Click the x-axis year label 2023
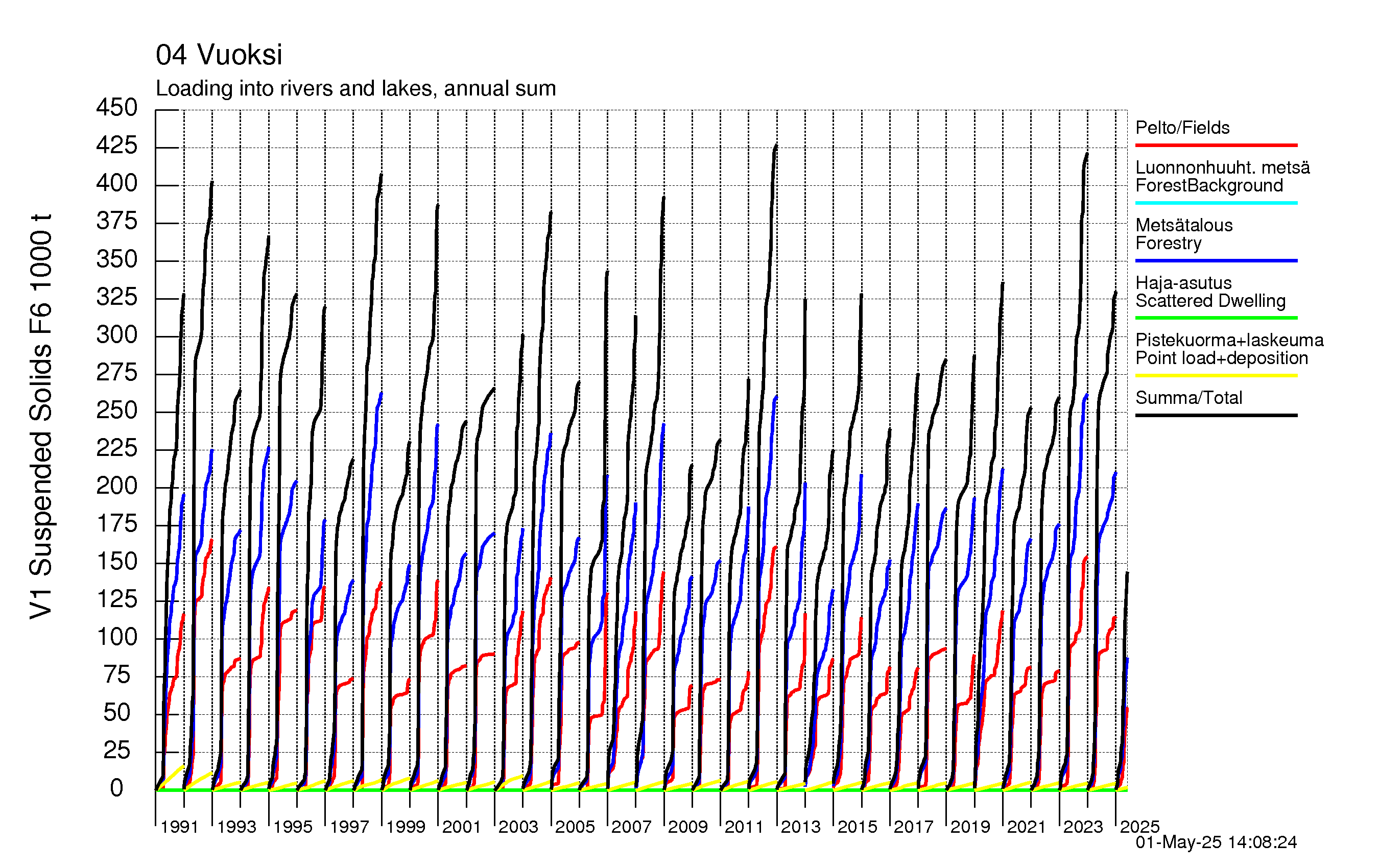The image size is (1379, 868). pyautogui.click(x=1083, y=827)
